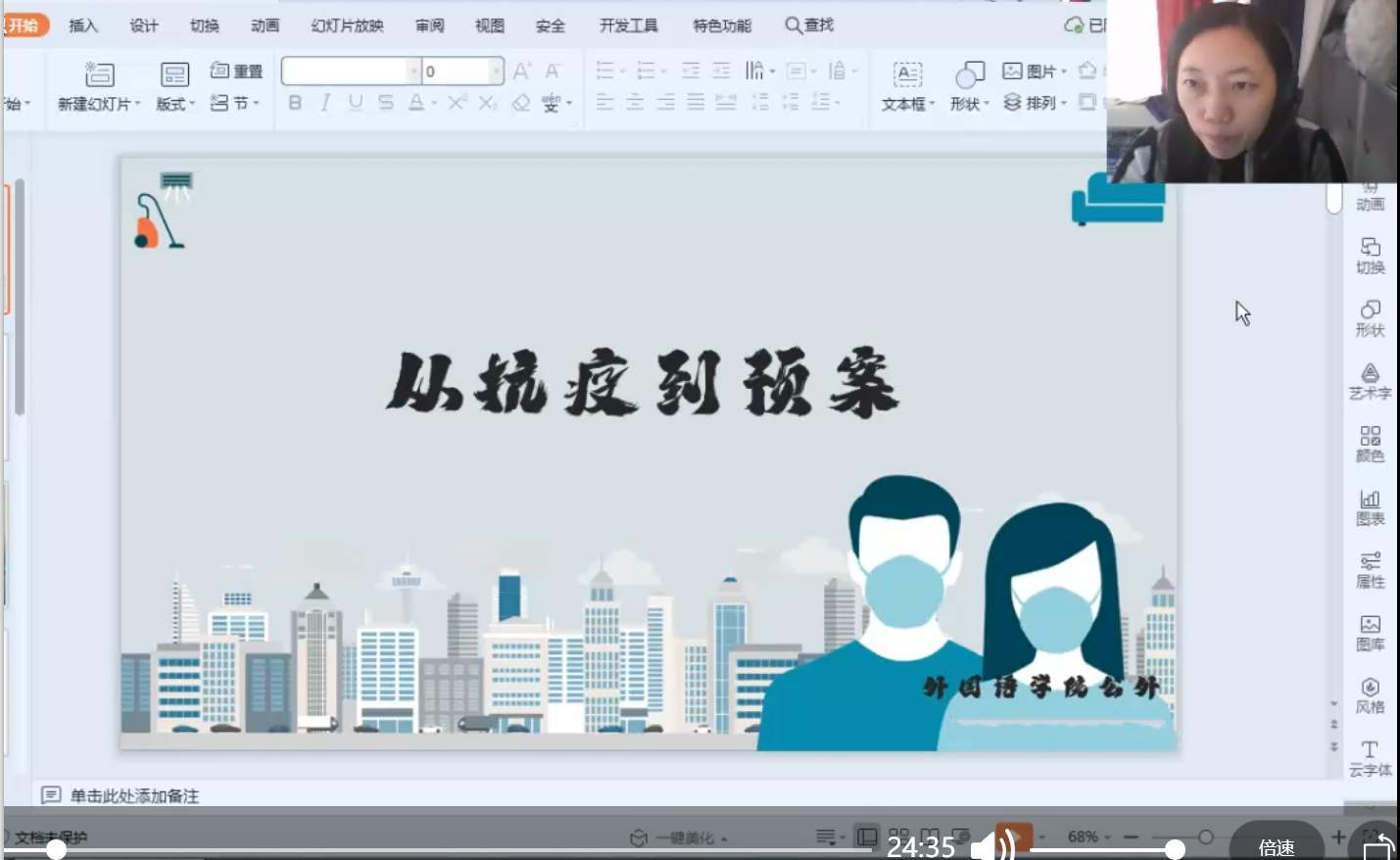Open 动画 in the right sidebar
The width and height of the screenshot is (1400, 860).
(1370, 198)
